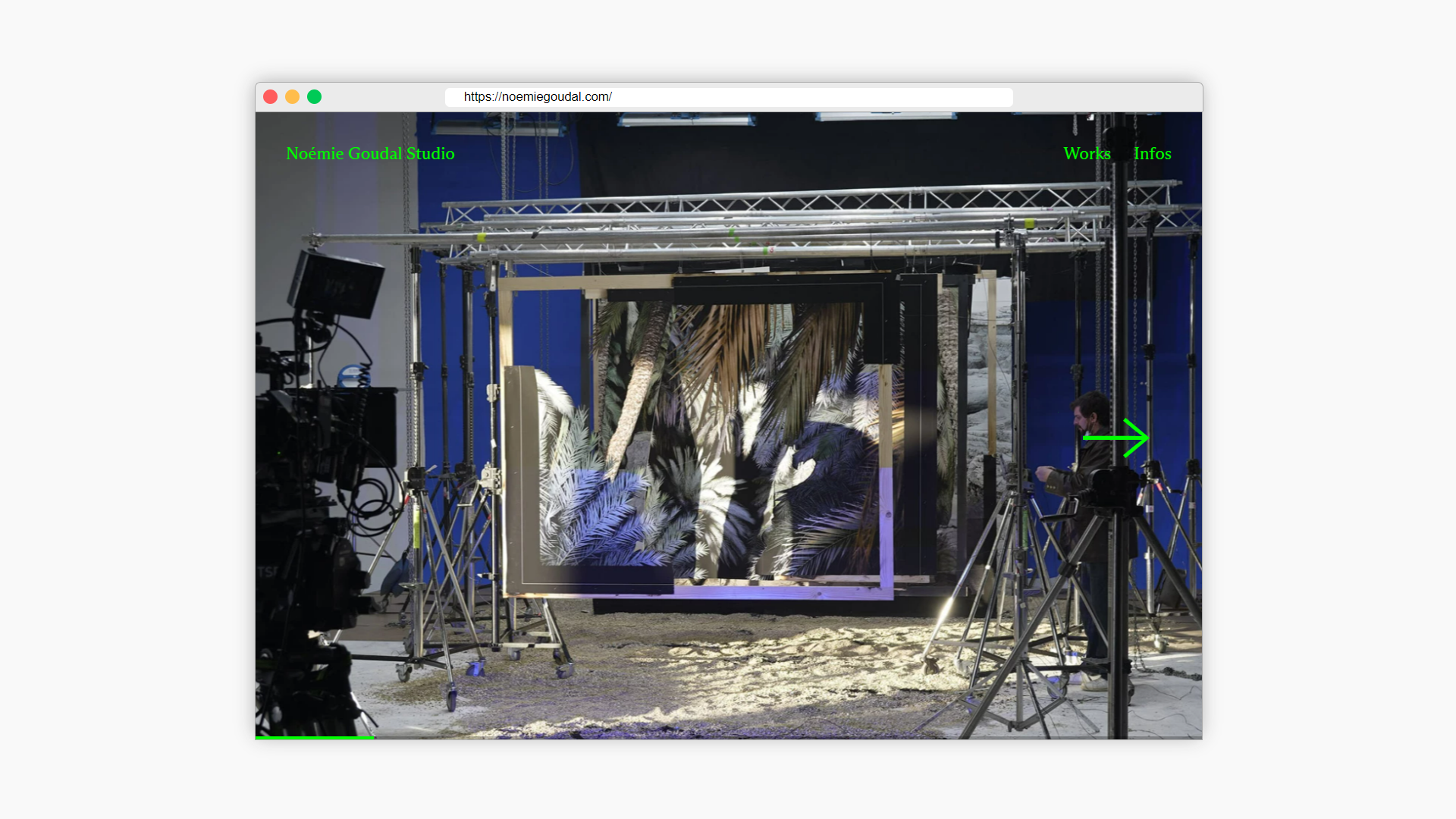Click the sandy floor in the photo

click(743, 667)
